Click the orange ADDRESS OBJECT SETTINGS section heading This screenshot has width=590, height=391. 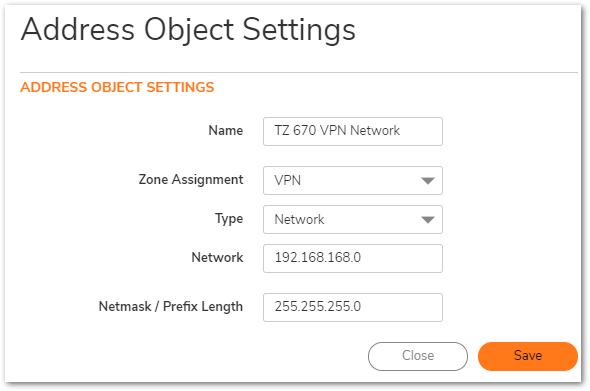click(x=117, y=87)
